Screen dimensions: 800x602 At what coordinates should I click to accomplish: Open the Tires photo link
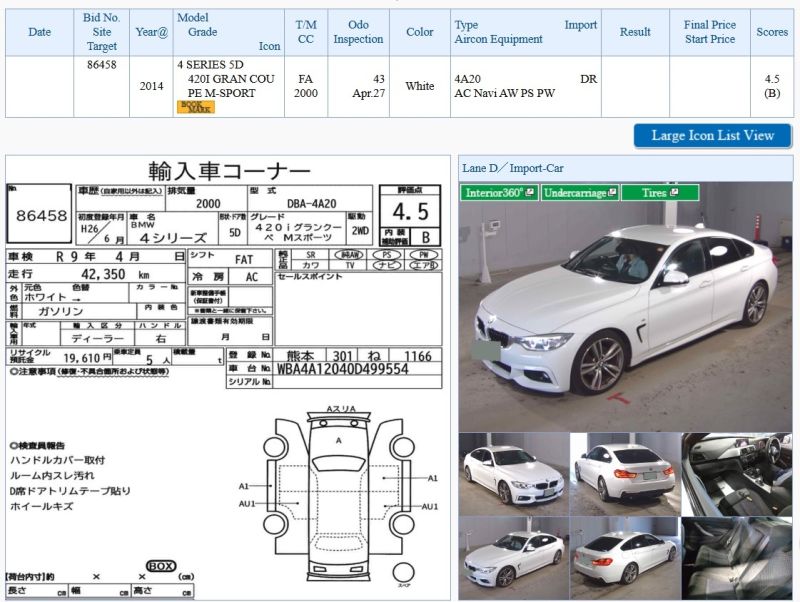(660, 193)
